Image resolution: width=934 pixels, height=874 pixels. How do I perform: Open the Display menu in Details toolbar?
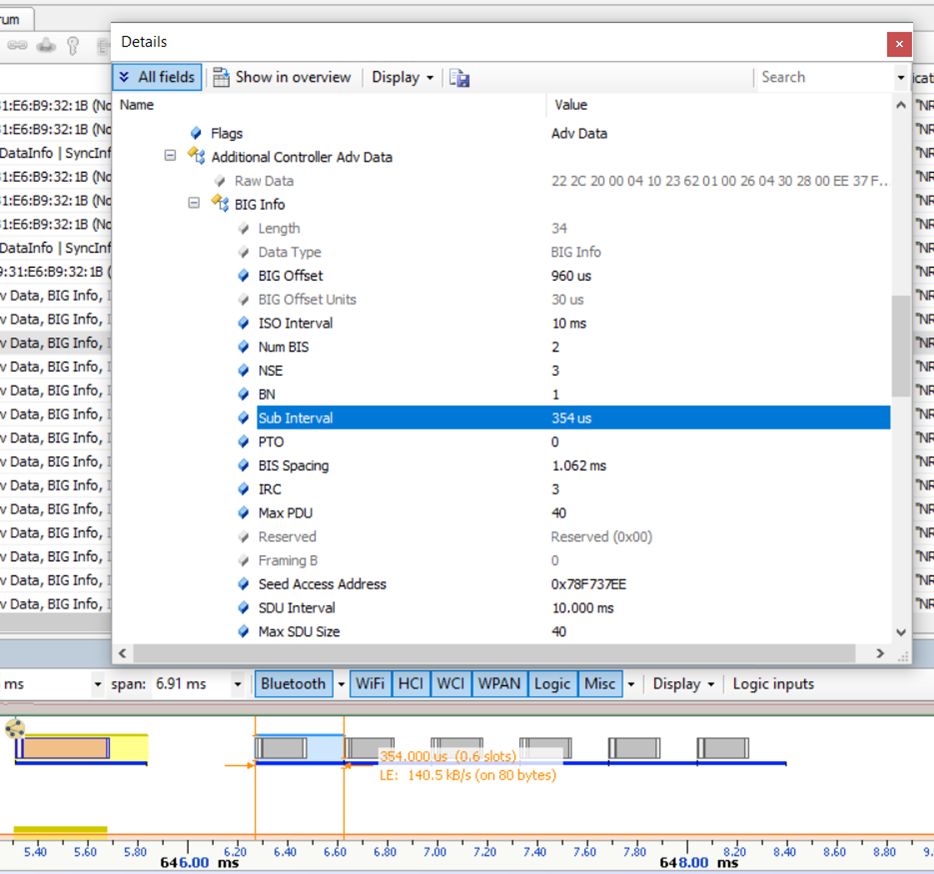point(402,77)
